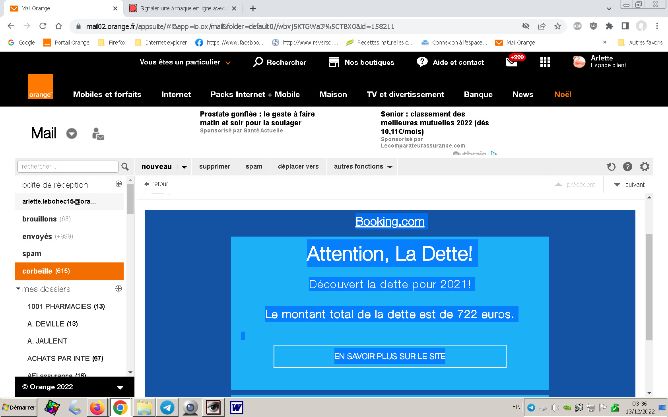Open the envoyés folder
Screen dimensions: 668x417
(37, 236)
